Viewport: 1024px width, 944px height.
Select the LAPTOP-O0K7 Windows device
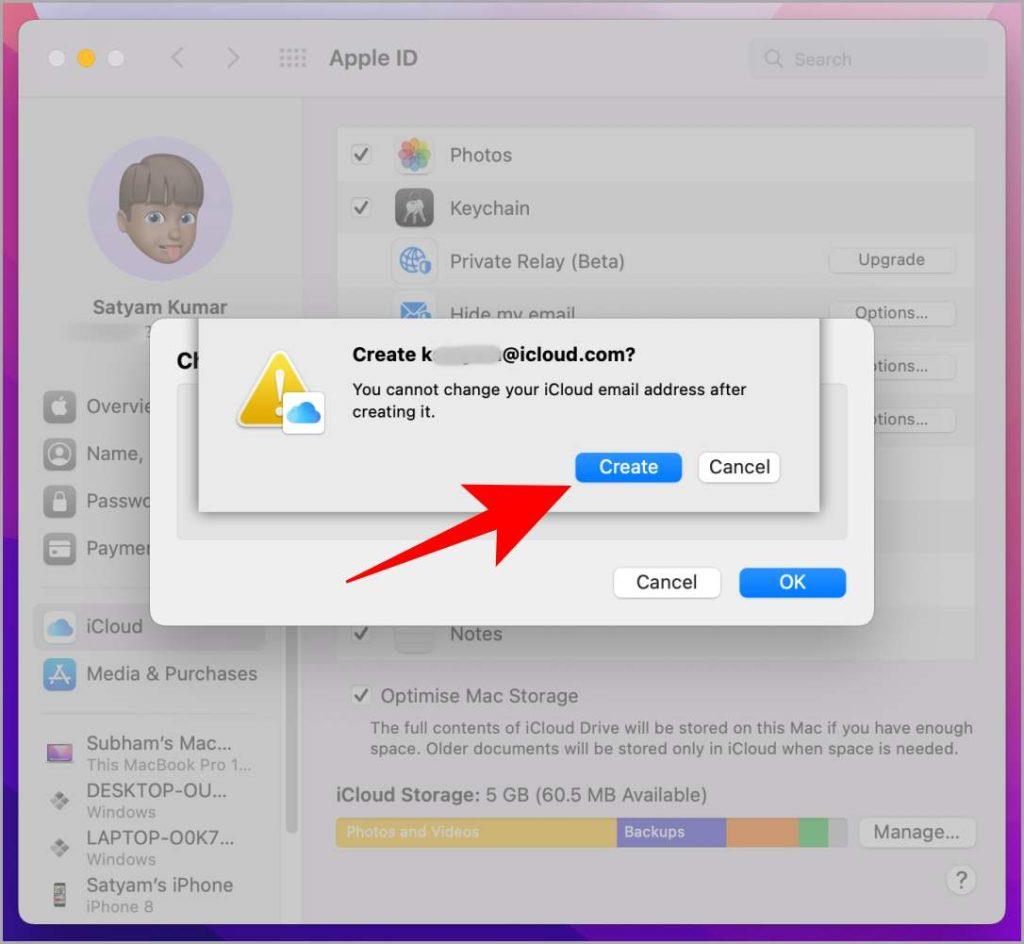pyautogui.click(x=150, y=847)
